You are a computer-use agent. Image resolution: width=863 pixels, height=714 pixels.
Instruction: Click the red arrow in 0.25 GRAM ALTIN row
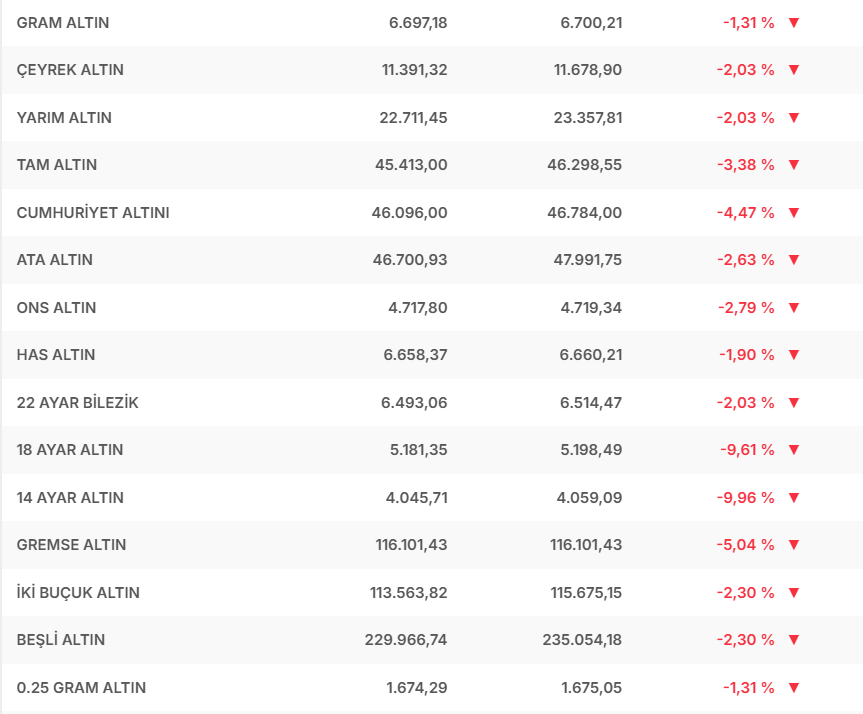click(x=794, y=688)
